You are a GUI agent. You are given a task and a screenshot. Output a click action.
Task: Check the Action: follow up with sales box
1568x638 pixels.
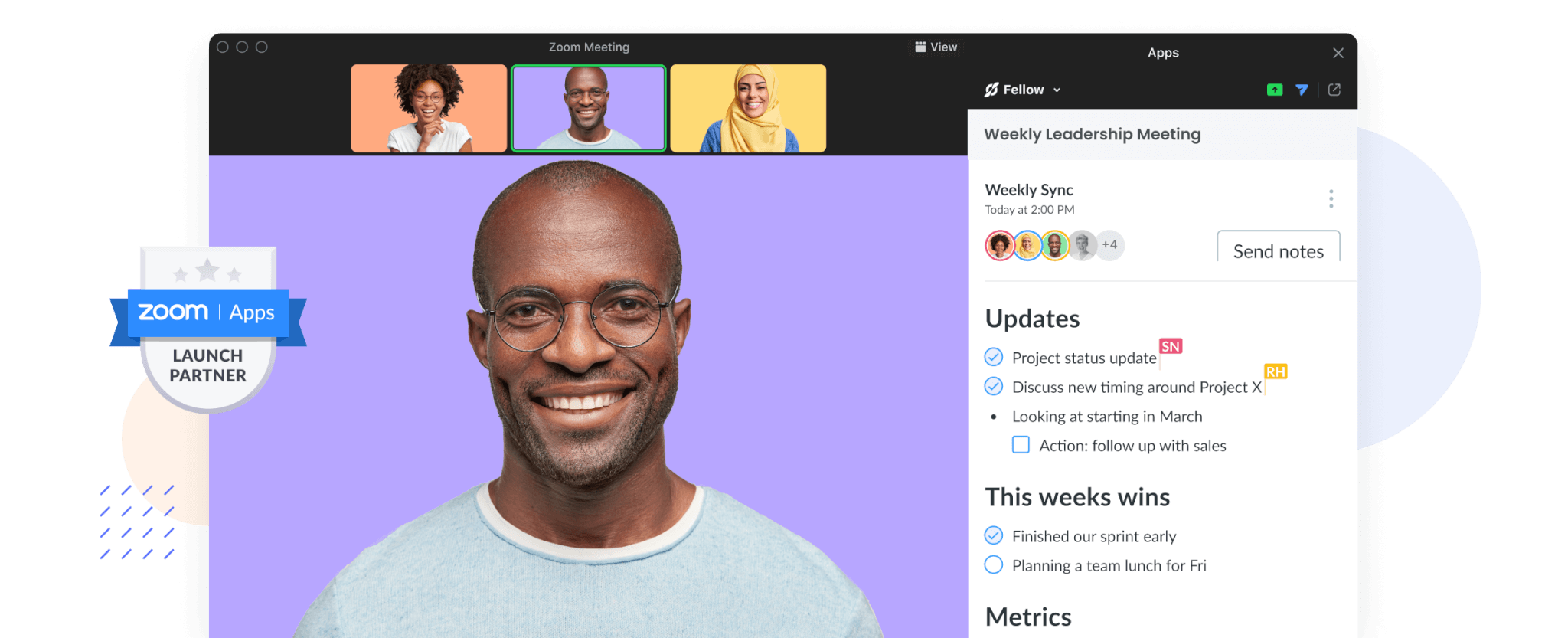(1021, 445)
